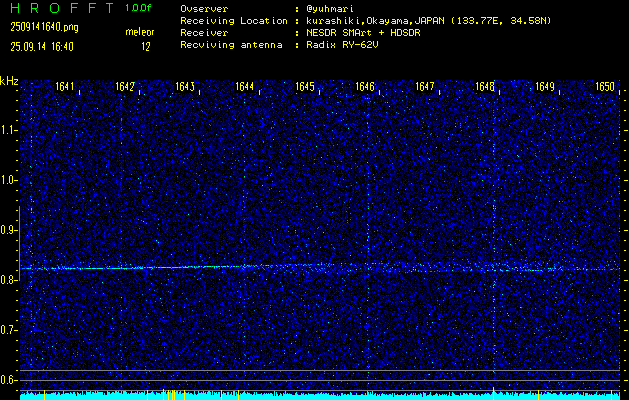Click the Receiving Location label
The height and width of the screenshot is (400, 629).
click(x=234, y=21)
